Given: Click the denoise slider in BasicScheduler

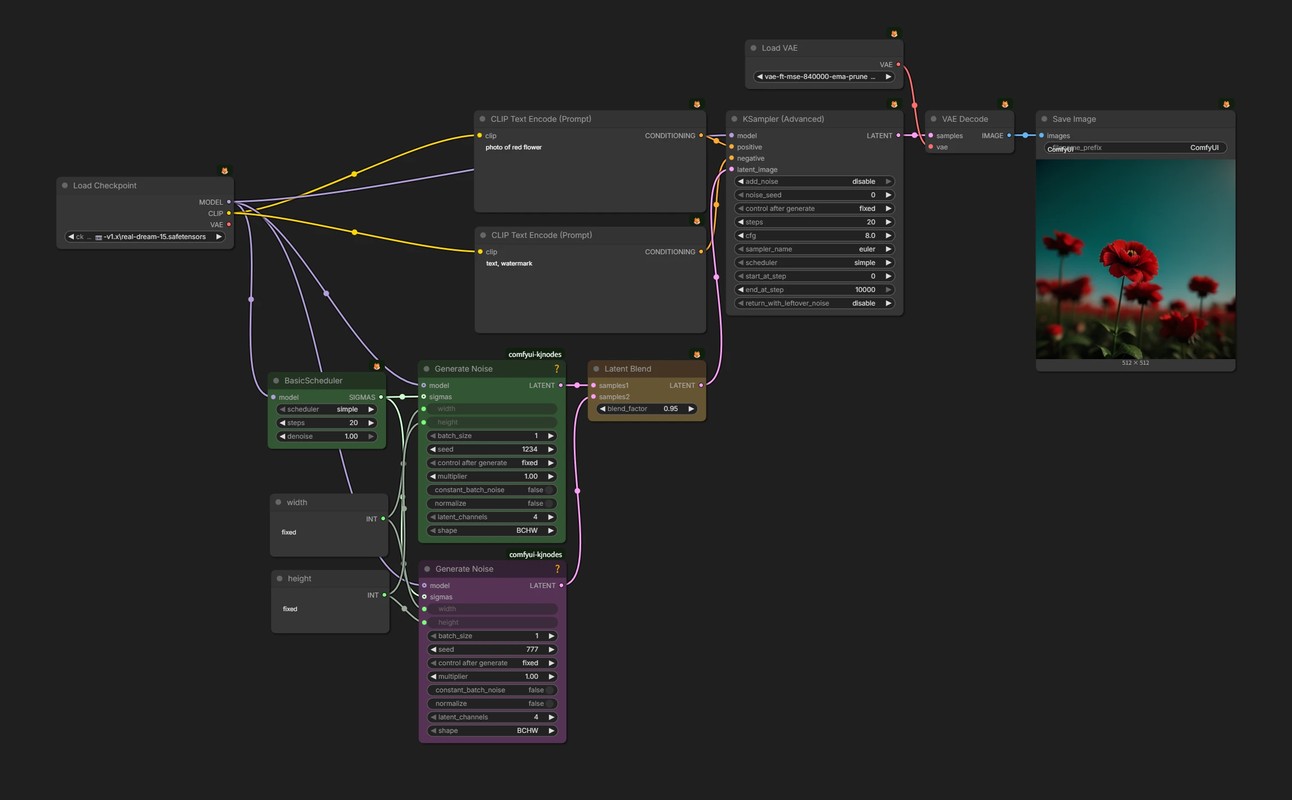Looking at the screenshot, I should point(327,436).
